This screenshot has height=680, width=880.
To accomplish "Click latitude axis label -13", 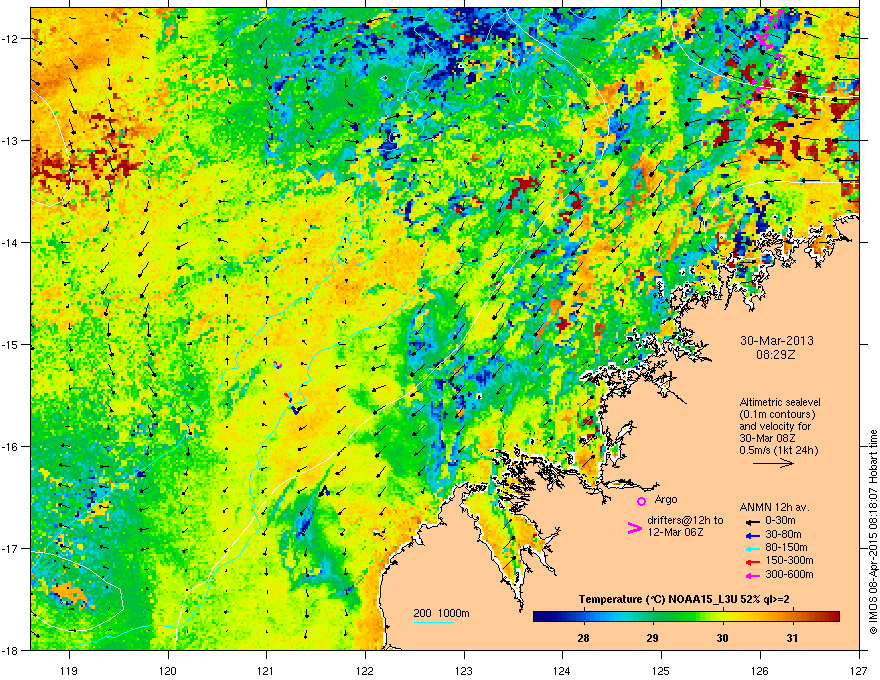I will (x=11, y=140).
